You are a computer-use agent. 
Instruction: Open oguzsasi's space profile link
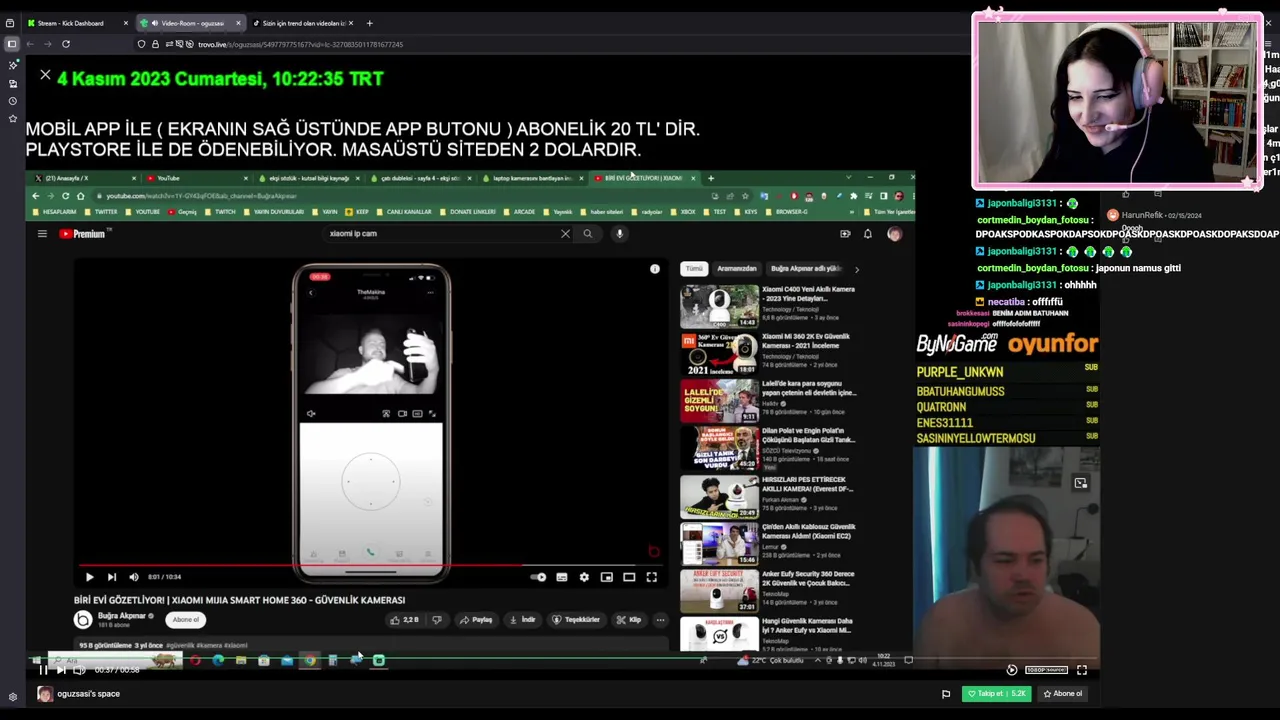(88, 694)
